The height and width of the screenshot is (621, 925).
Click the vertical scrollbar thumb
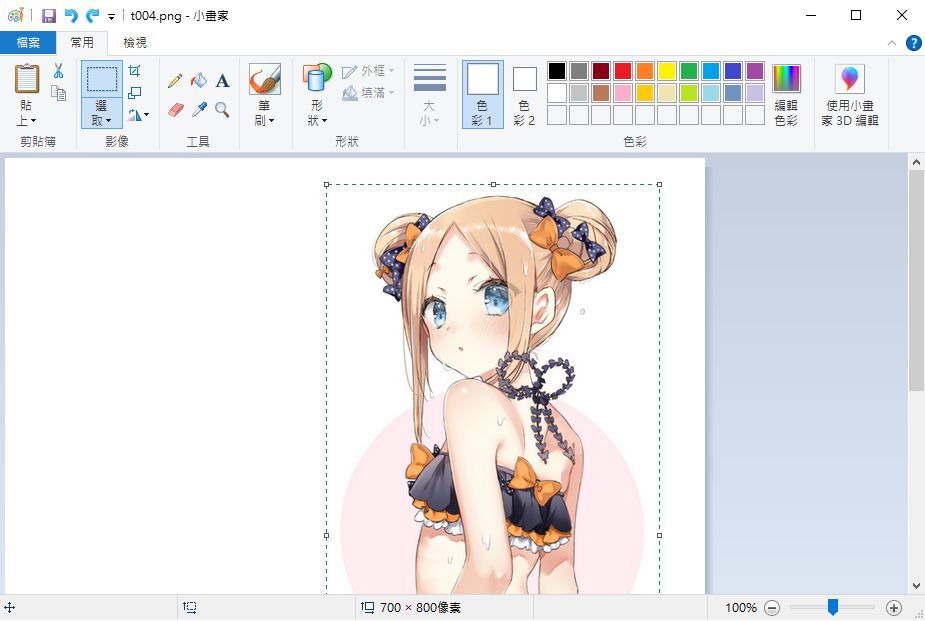[916, 280]
